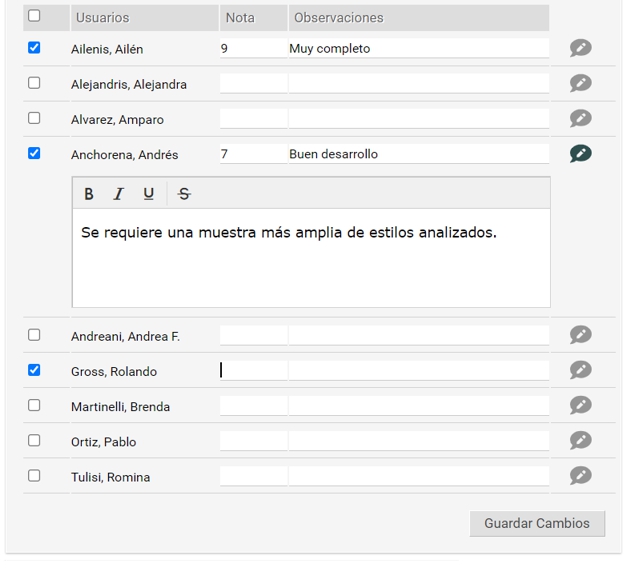Click the Observaciones field for Andreani, Andrea F.

click(x=418, y=336)
